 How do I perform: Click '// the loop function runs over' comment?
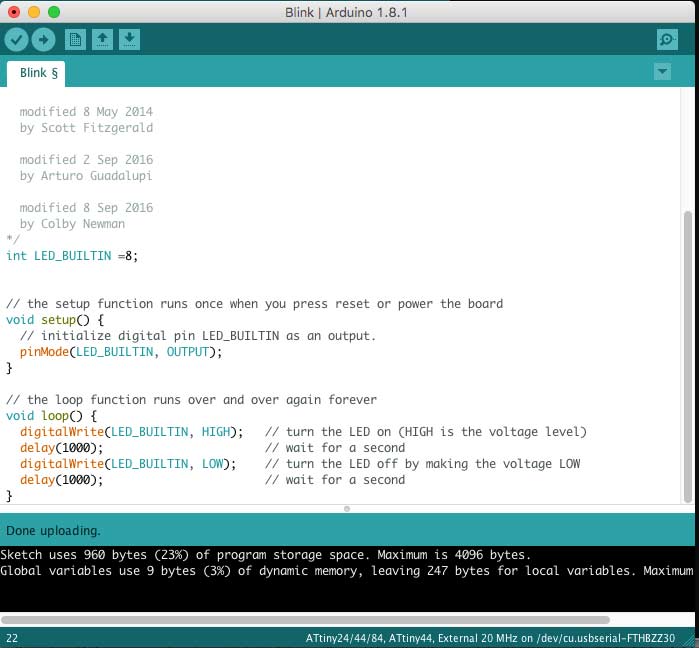click(191, 400)
